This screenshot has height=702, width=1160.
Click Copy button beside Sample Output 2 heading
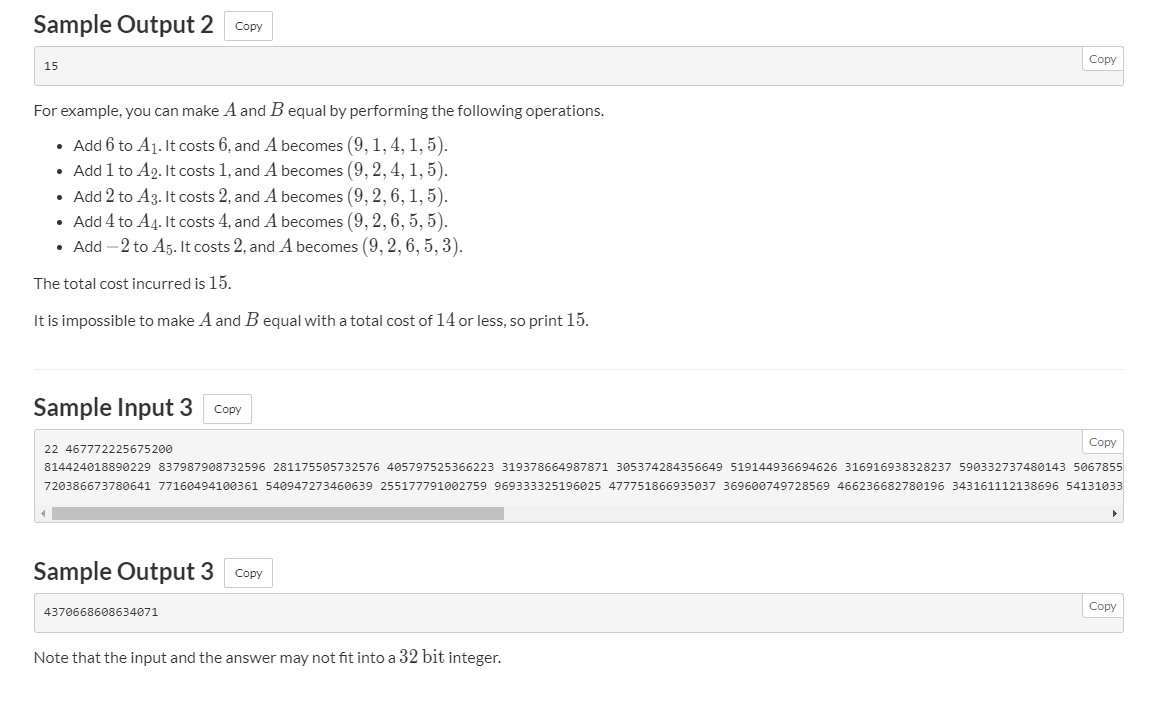(x=248, y=27)
